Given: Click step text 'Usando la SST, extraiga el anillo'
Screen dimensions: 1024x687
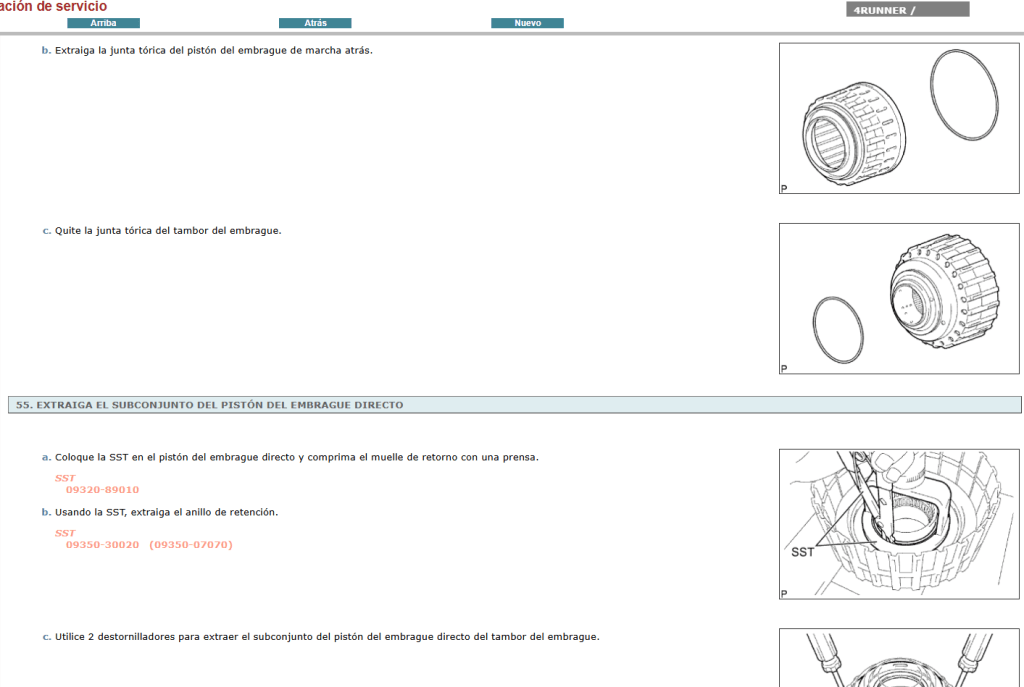Looking at the screenshot, I should pyautogui.click(x=166, y=512).
